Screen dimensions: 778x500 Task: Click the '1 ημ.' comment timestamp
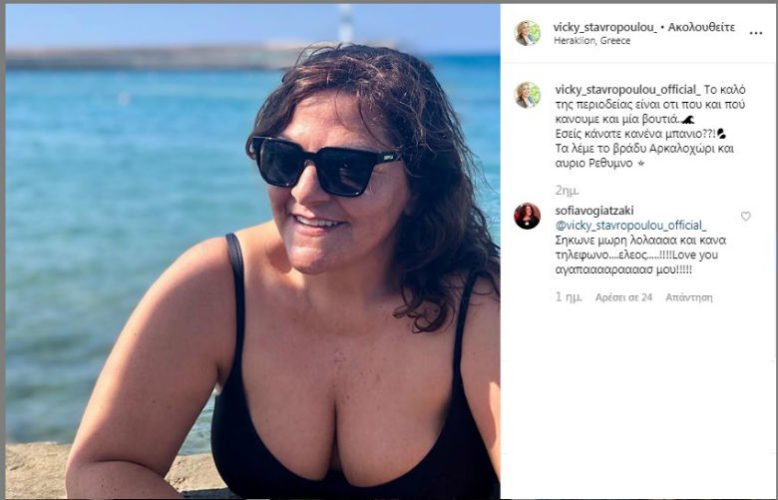pyautogui.click(x=568, y=297)
